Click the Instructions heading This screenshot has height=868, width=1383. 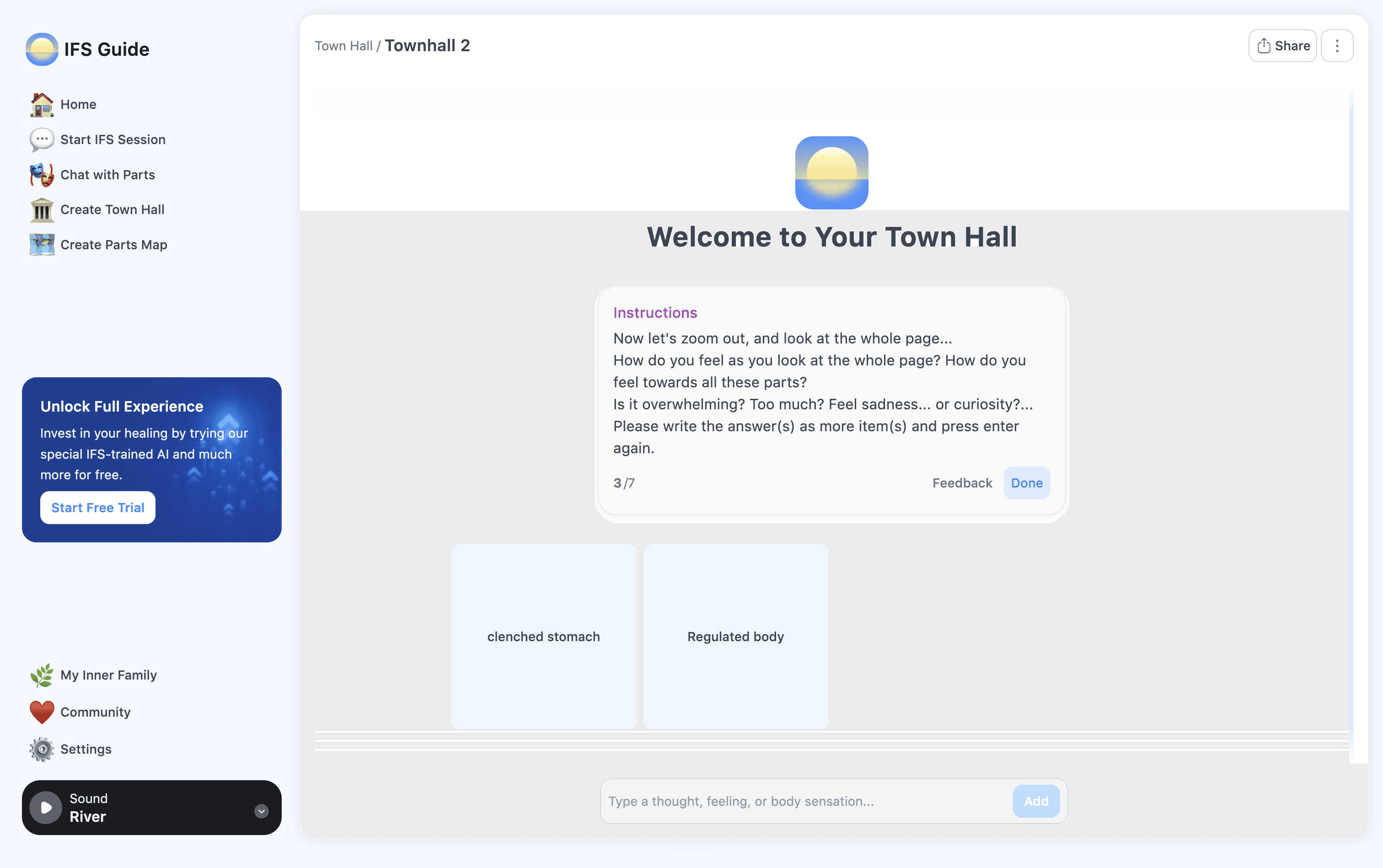coord(655,312)
